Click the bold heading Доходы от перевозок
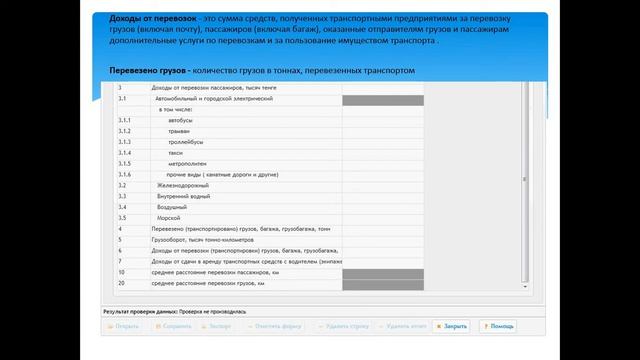 pyautogui.click(x=153, y=18)
